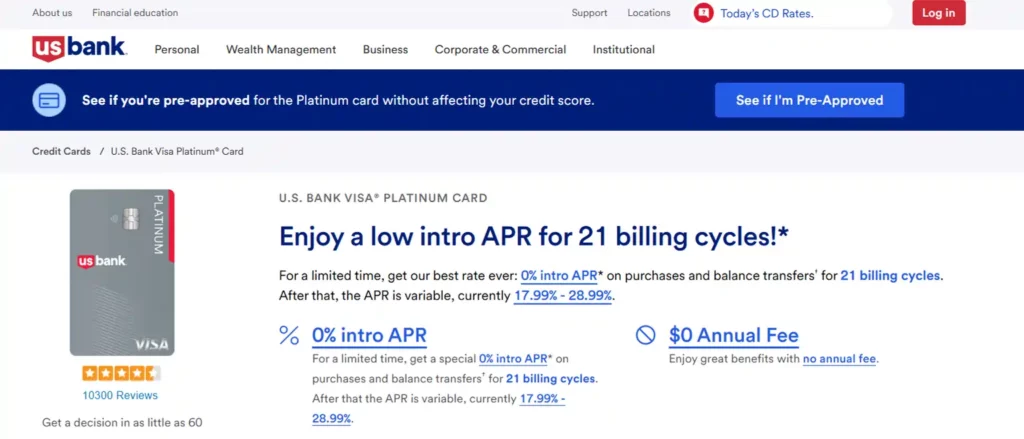Click See if I'm Pre-Approved button
This screenshot has width=1024, height=439.
809,100
